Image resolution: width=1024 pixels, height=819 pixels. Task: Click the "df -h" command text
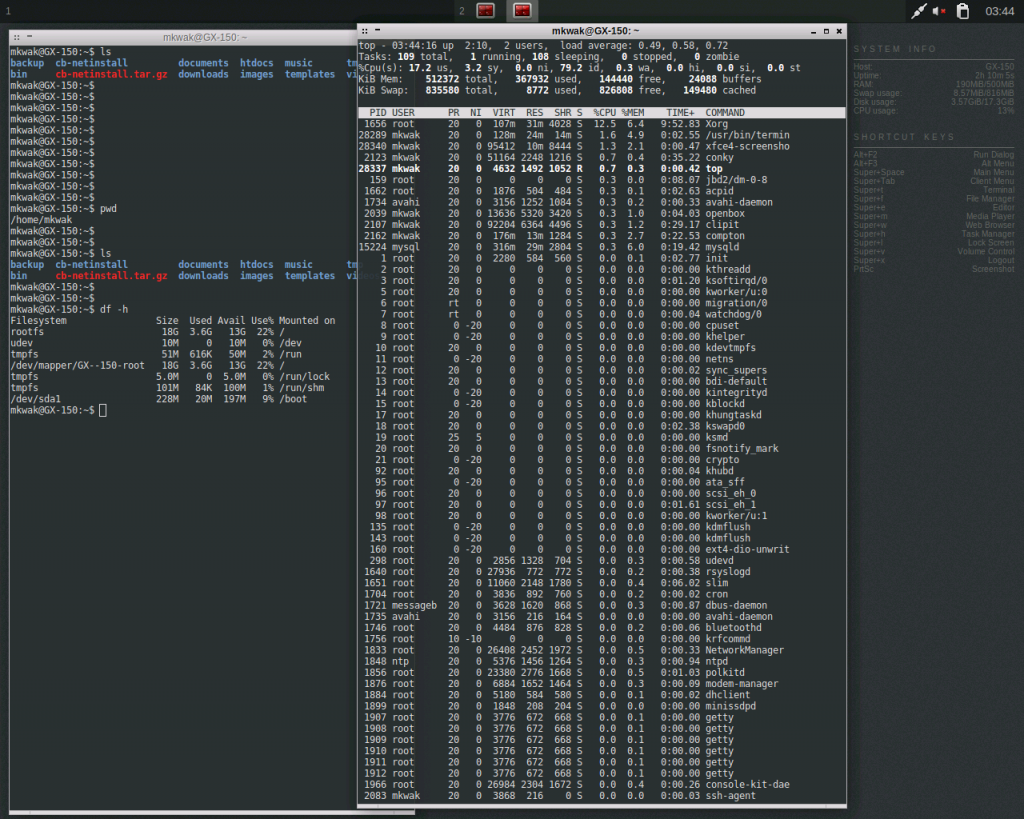pyautogui.click(x=114, y=310)
